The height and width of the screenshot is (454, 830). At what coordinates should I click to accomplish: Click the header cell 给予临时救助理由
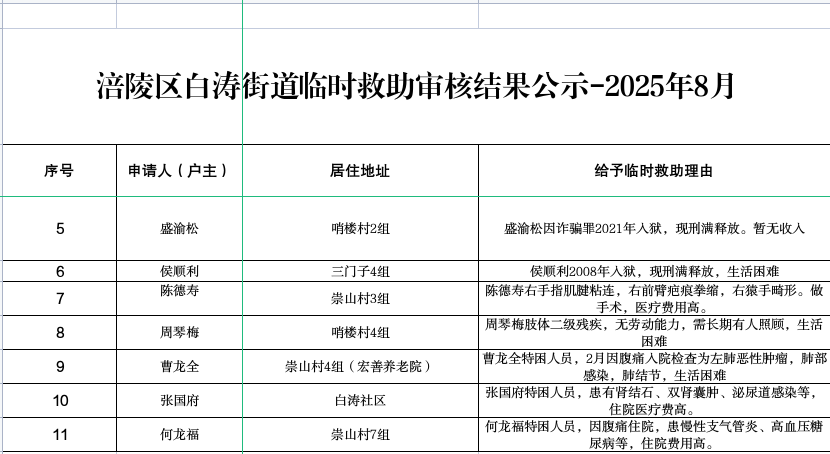(654, 170)
